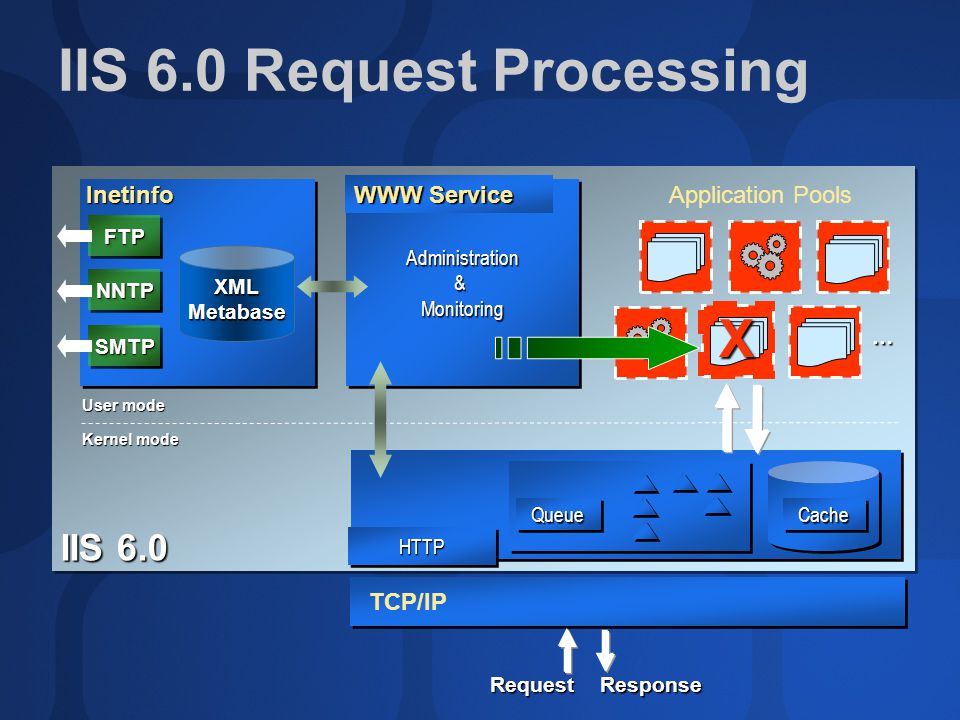
Task: Click the upward arrow above Request
Action: pyautogui.click(x=568, y=650)
